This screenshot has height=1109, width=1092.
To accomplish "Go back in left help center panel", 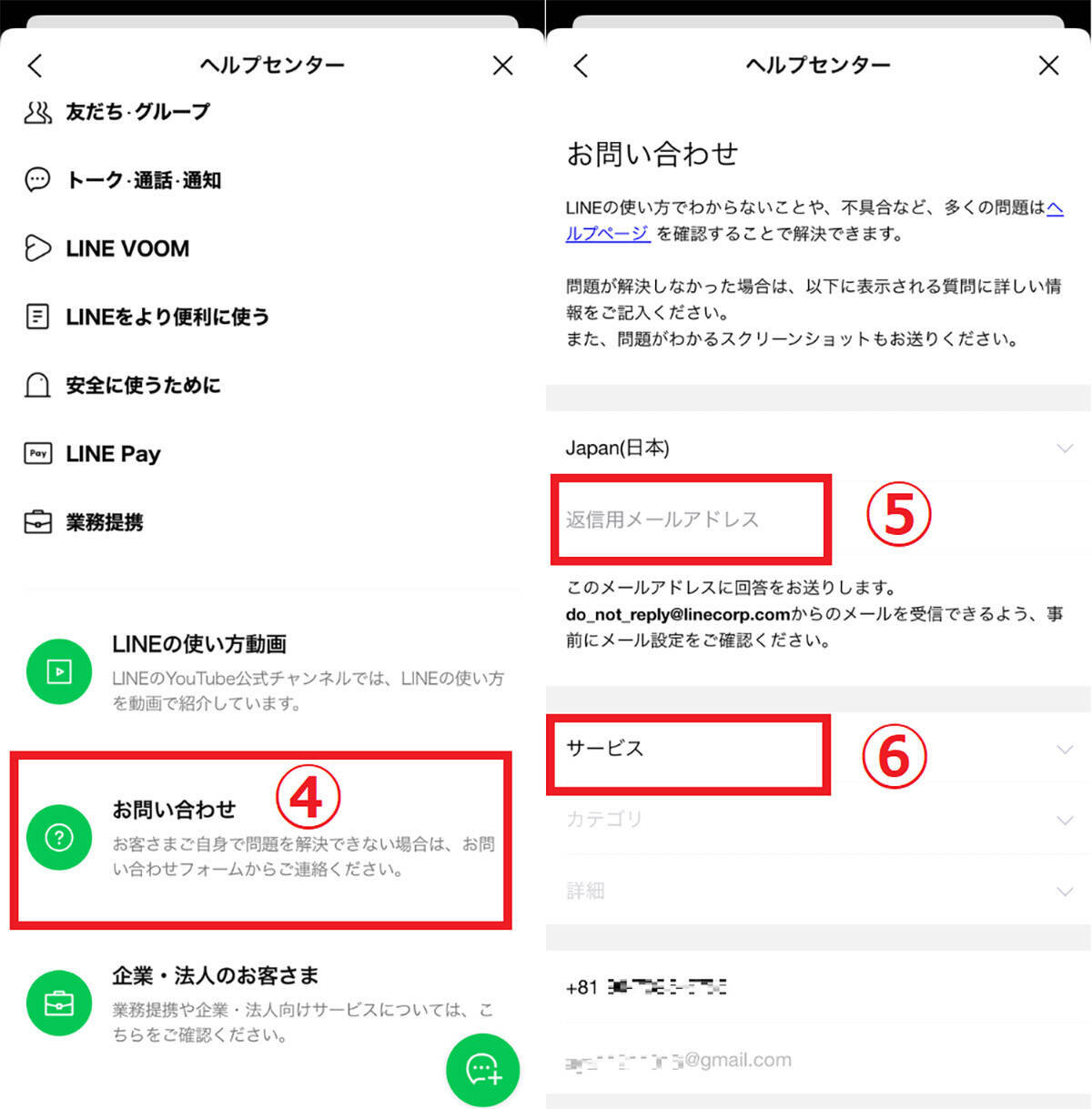I will 35,66.
